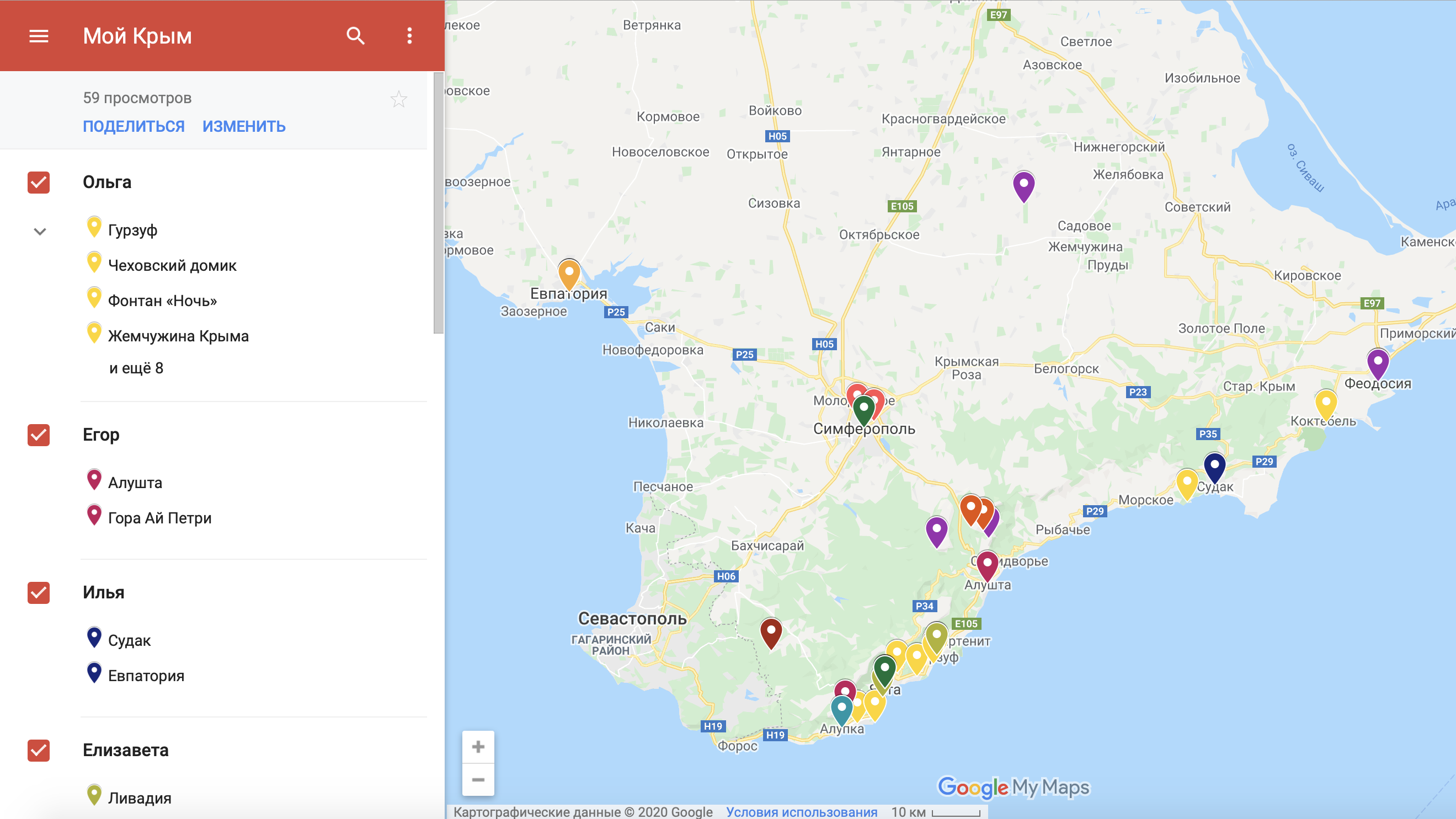Click dark blue marker at Судак

[1214, 466]
